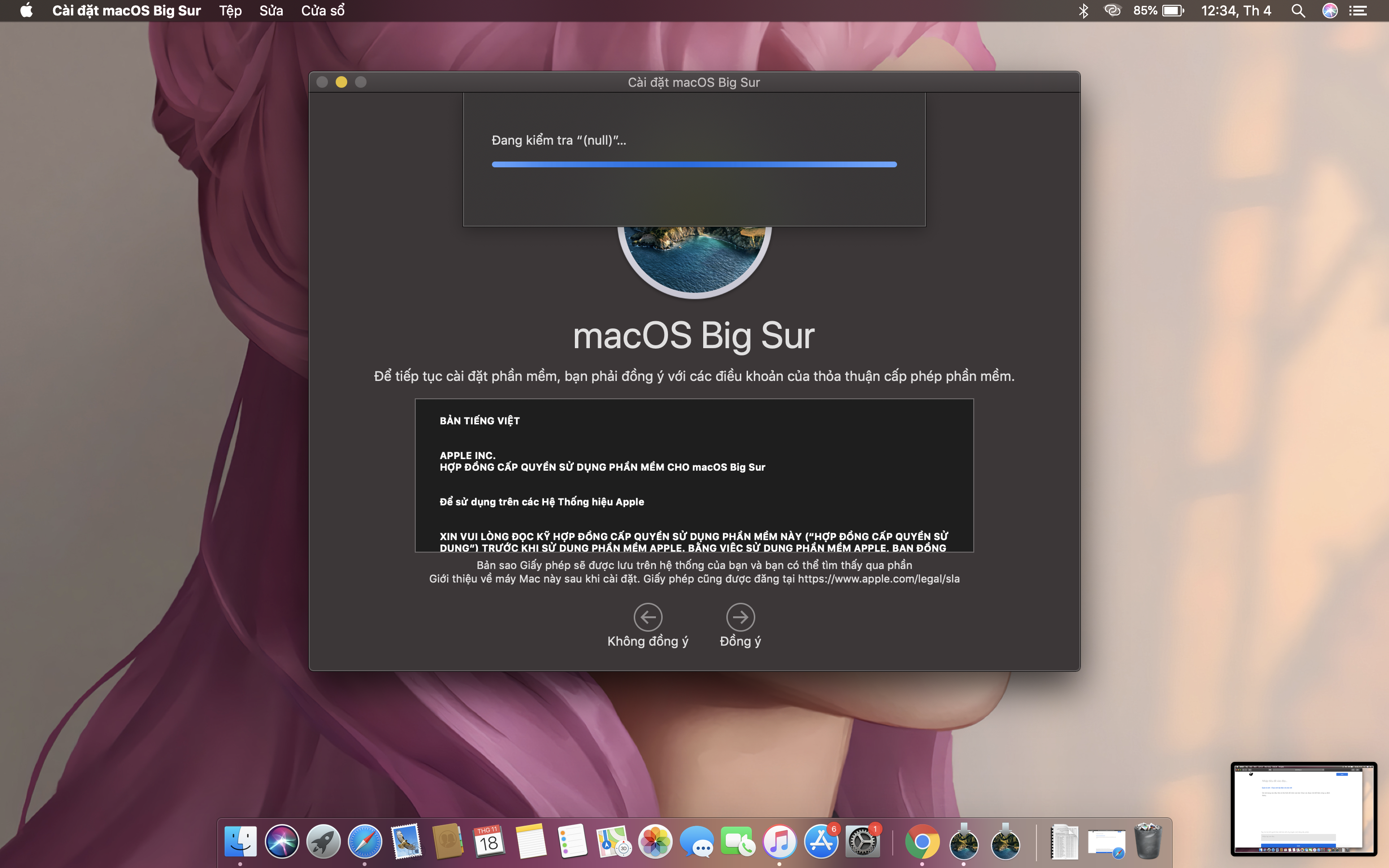The width and height of the screenshot is (1389, 868).
Task: Click the Đồng ý forward arrow
Action: point(740,617)
